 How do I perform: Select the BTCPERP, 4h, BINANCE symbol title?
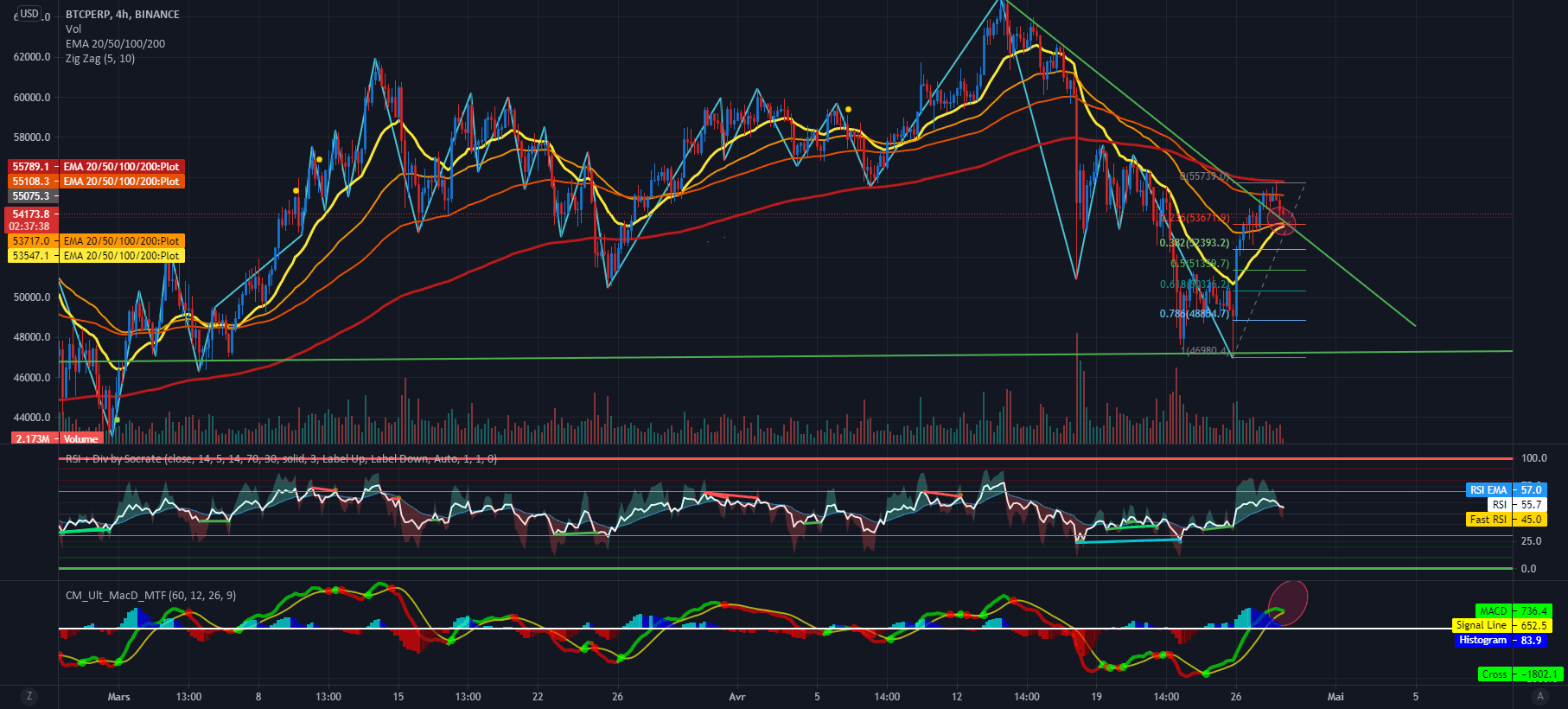123,15
